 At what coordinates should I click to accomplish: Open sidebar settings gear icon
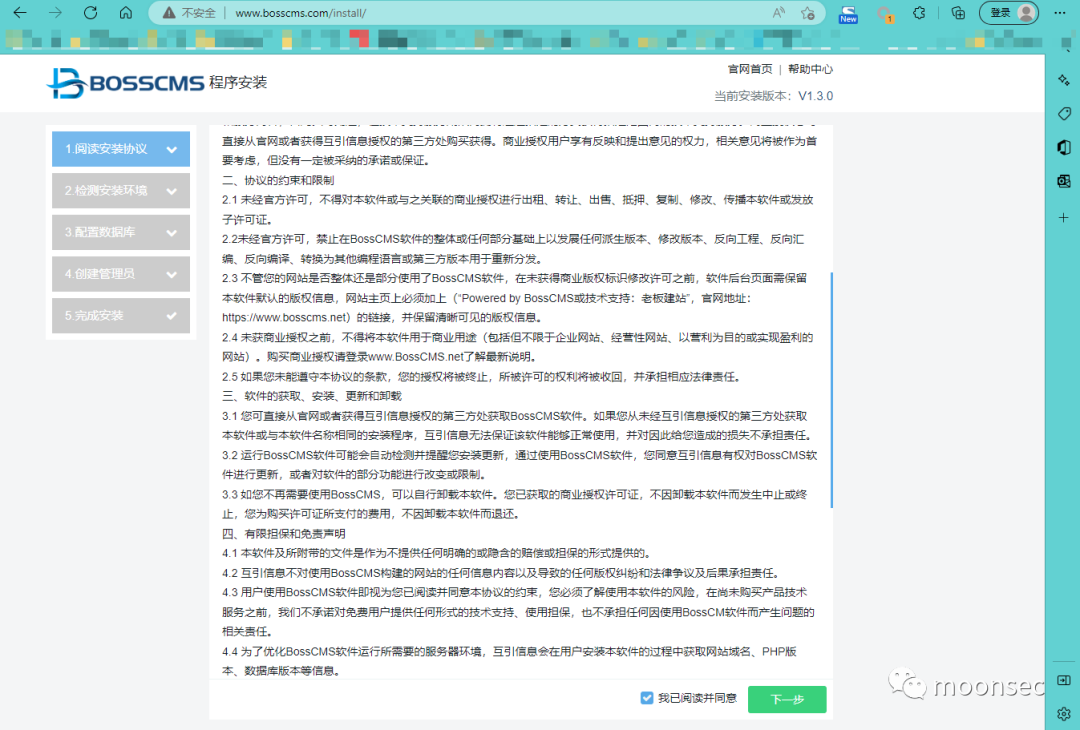coord(1063,713)
